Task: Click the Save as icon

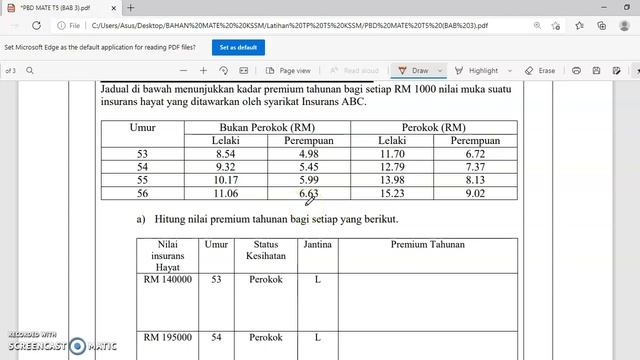Action: (616, 71)
